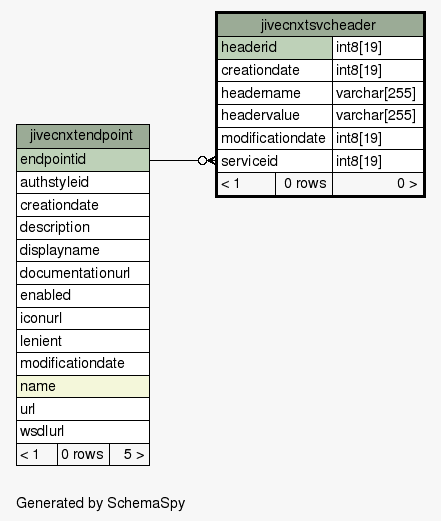Click the enabled column in jivecnxtendpoint
Screen dimensions: 441x521
[83, 296]
